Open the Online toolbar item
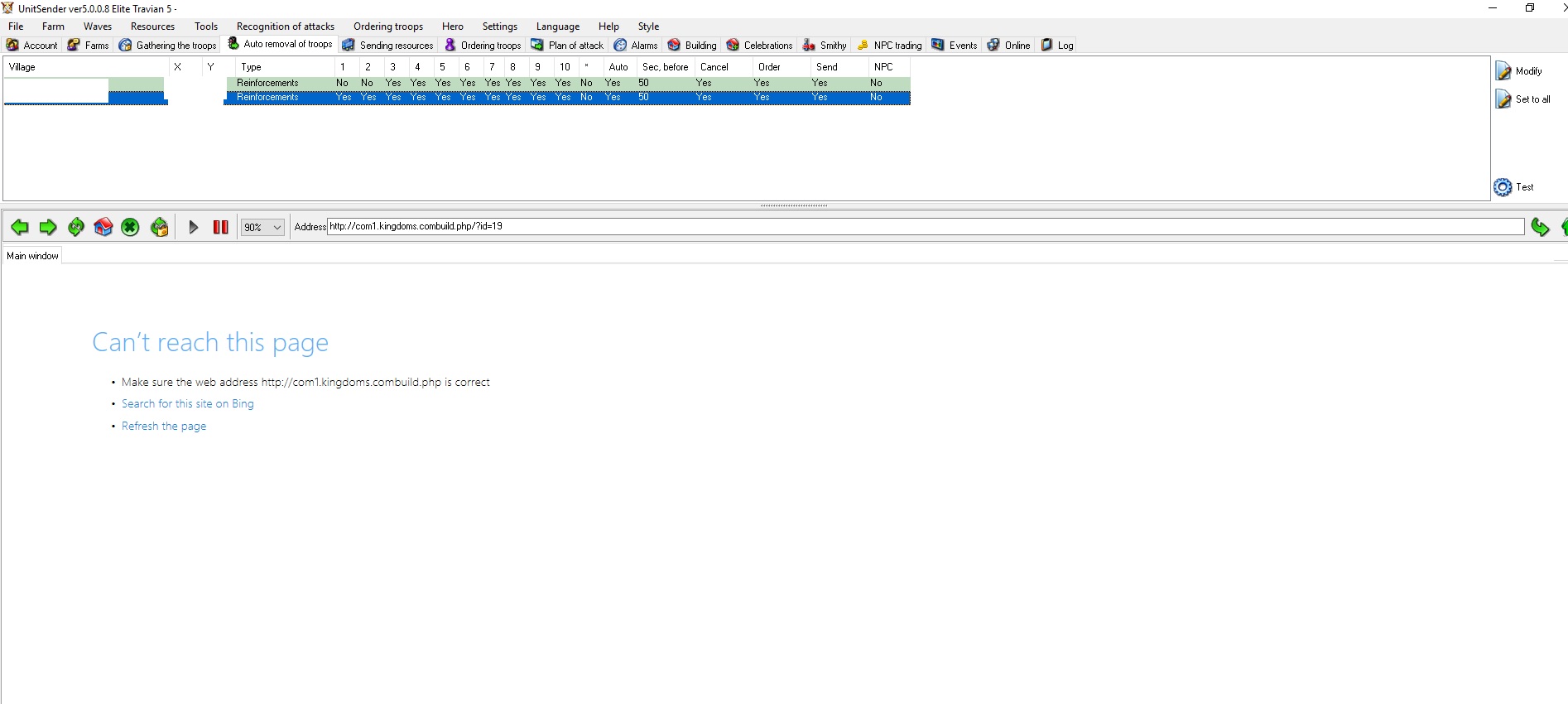 coord(1008,45)
